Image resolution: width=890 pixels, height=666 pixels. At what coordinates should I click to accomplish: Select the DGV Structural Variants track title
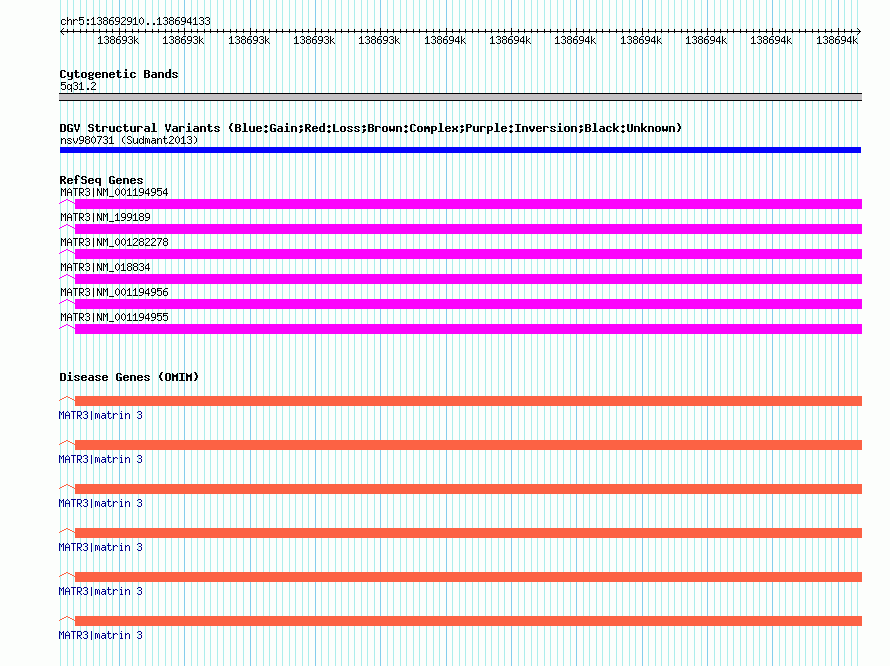click(371, 128)
